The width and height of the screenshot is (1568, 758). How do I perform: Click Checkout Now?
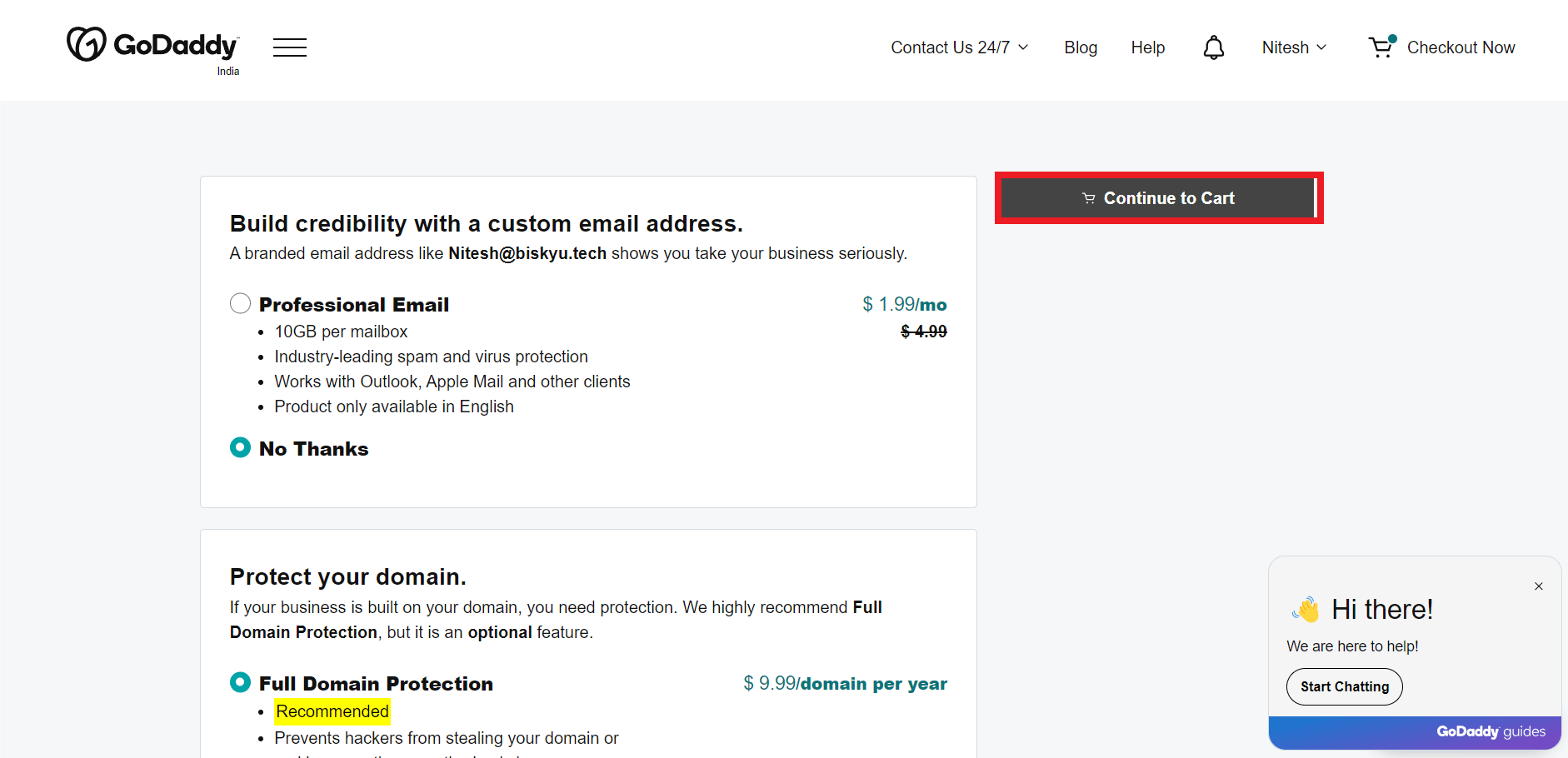click(1461, 47)
